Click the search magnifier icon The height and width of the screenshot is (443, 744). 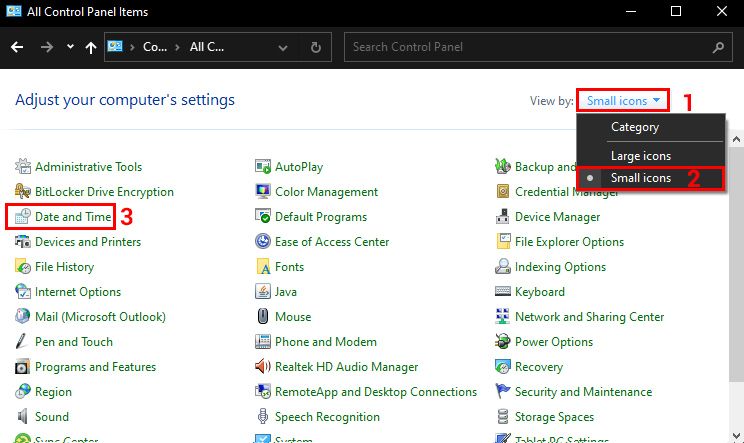pos(718,47)
